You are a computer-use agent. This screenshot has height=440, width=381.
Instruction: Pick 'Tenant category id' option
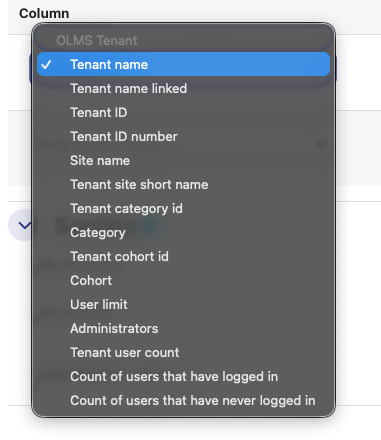[x=183, y=208]
